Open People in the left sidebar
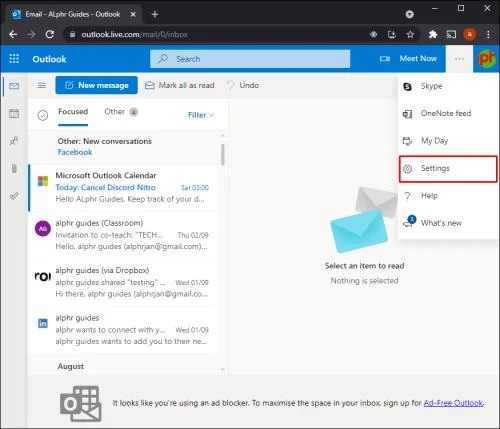 pyautogui.click(x=14, y=141)
